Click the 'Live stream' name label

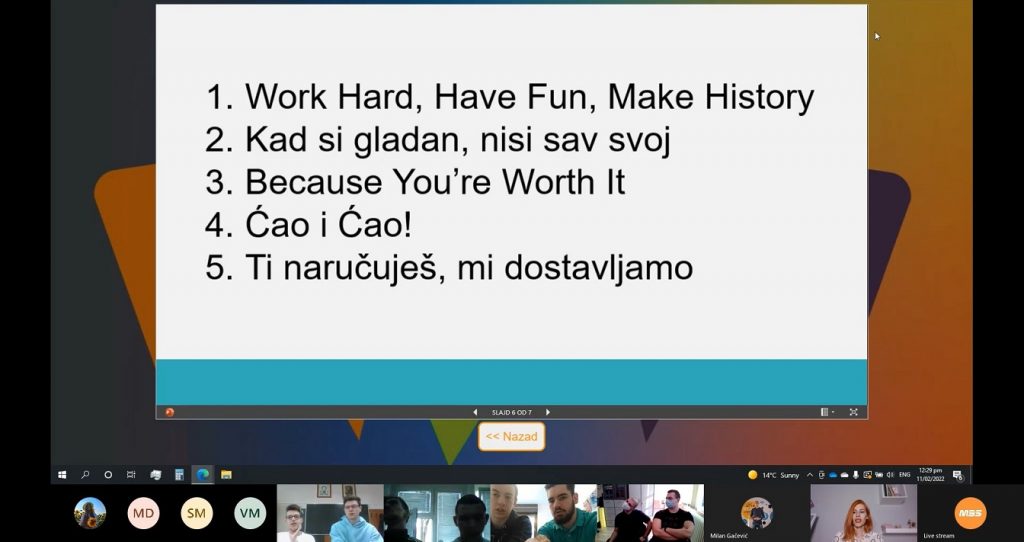938,536
